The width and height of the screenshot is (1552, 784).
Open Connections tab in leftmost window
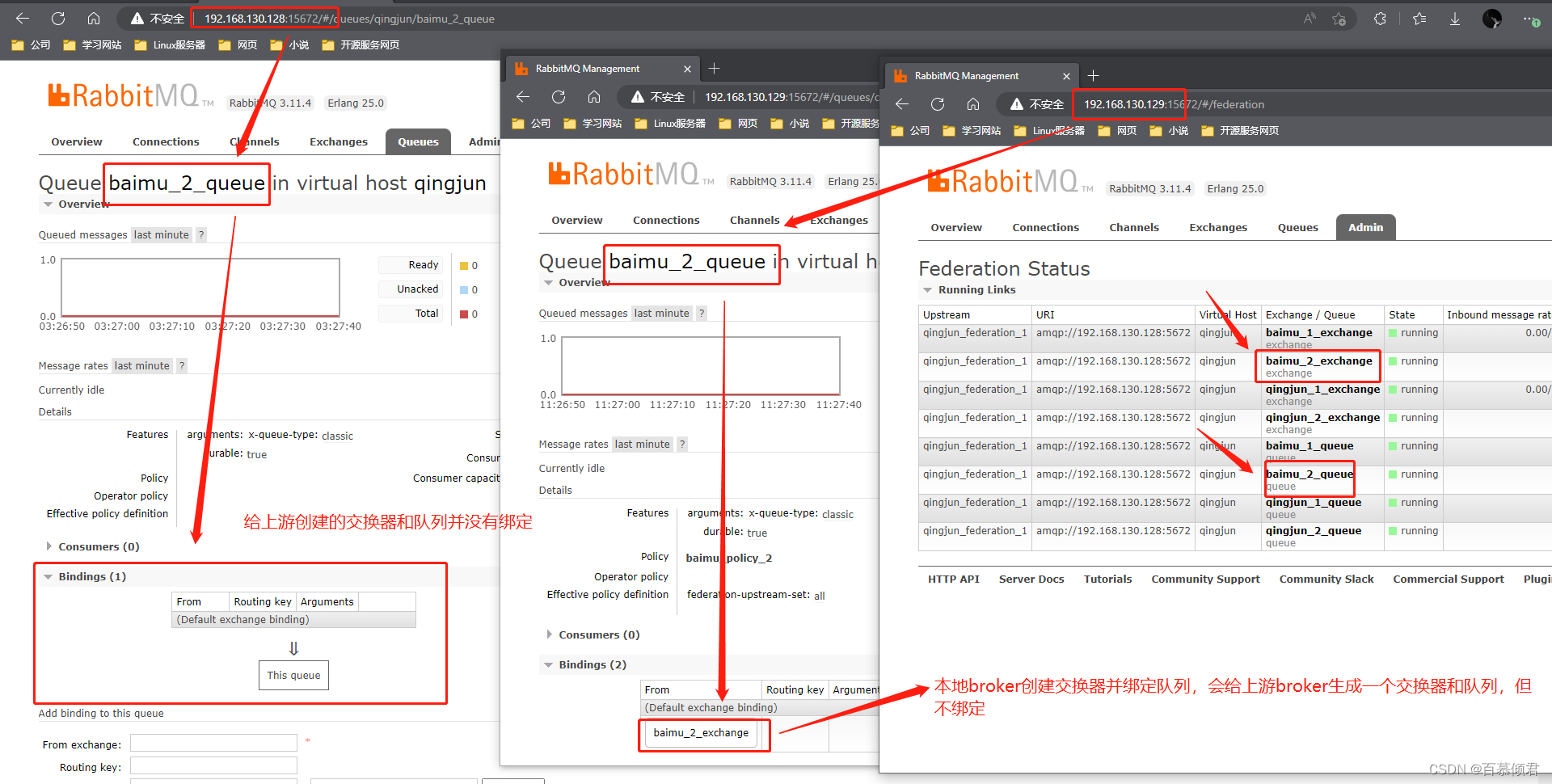point(166,141)
